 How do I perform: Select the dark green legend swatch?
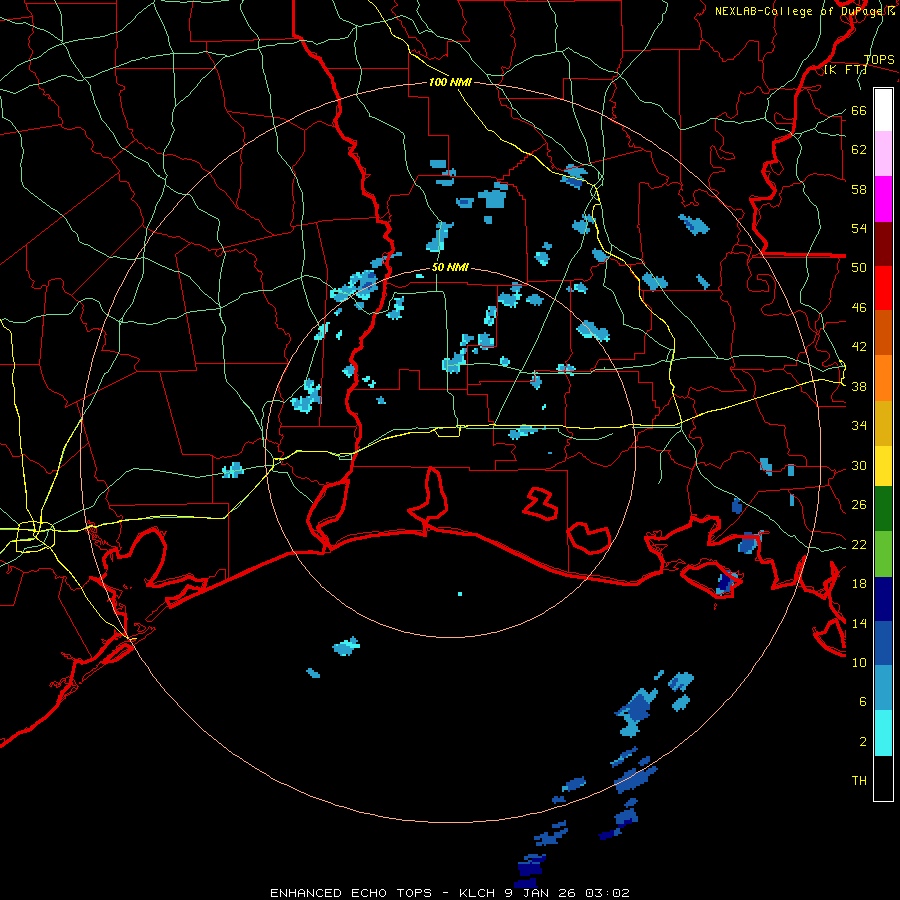point(883,509)
